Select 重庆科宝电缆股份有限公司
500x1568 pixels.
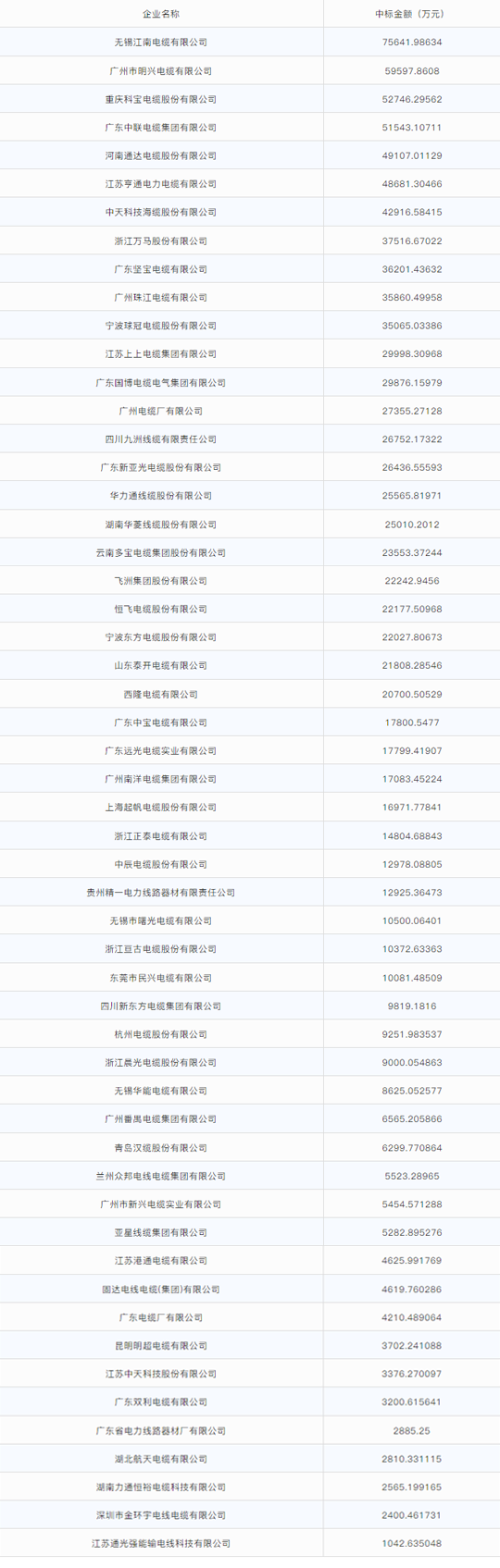(161, 99)
